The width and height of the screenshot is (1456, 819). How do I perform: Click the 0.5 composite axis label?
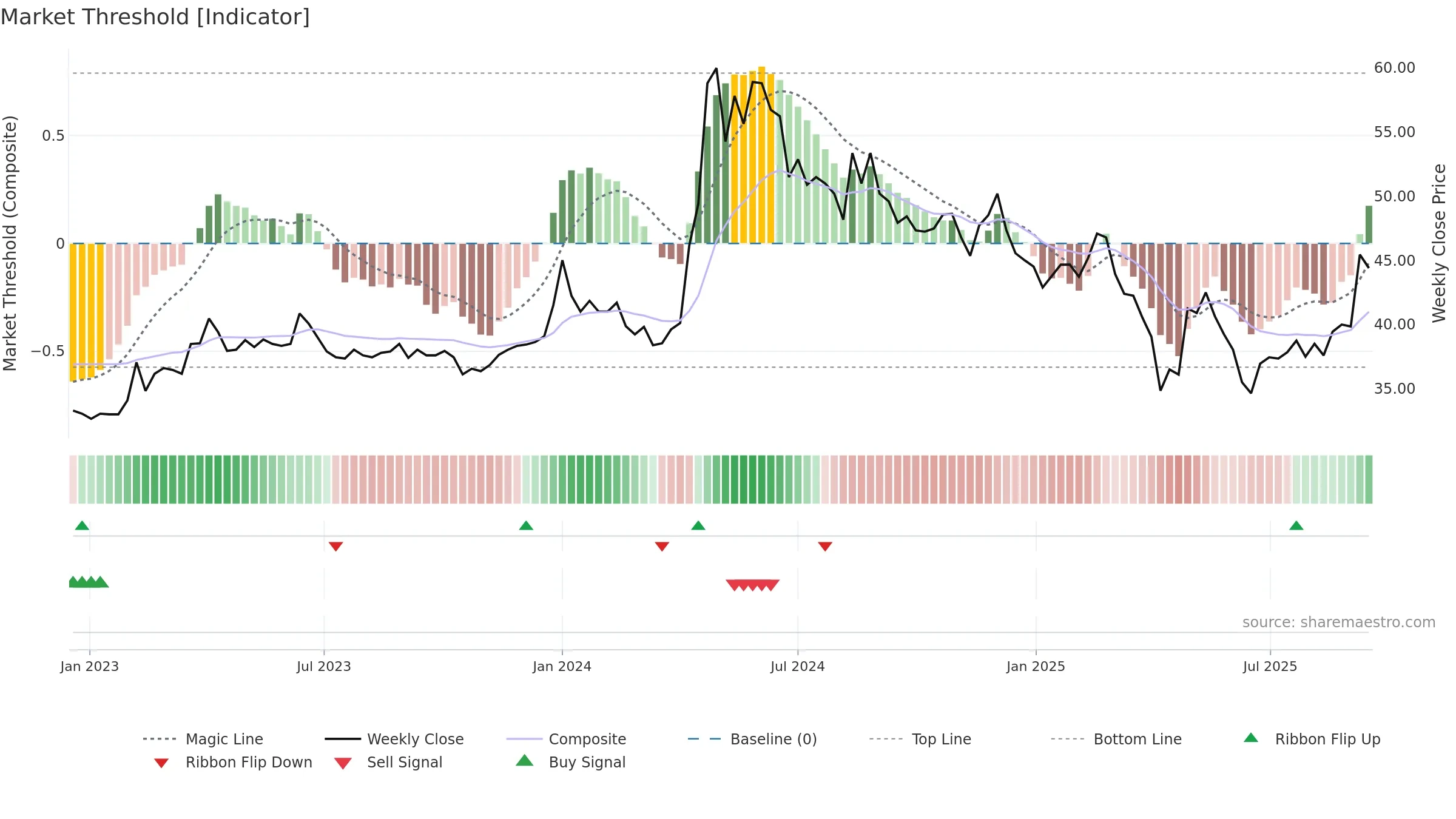point(53,136)
